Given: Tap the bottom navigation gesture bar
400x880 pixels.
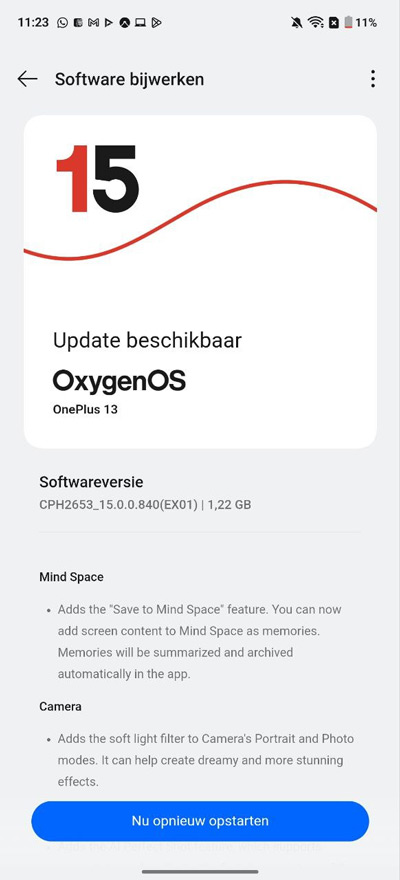Looking at the screenshot, I should pos(200,872).
